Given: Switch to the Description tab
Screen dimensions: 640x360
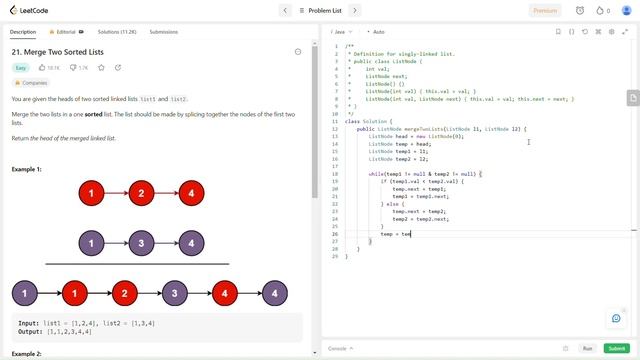Looking at the screenshot, I should [x=23, y=32].
